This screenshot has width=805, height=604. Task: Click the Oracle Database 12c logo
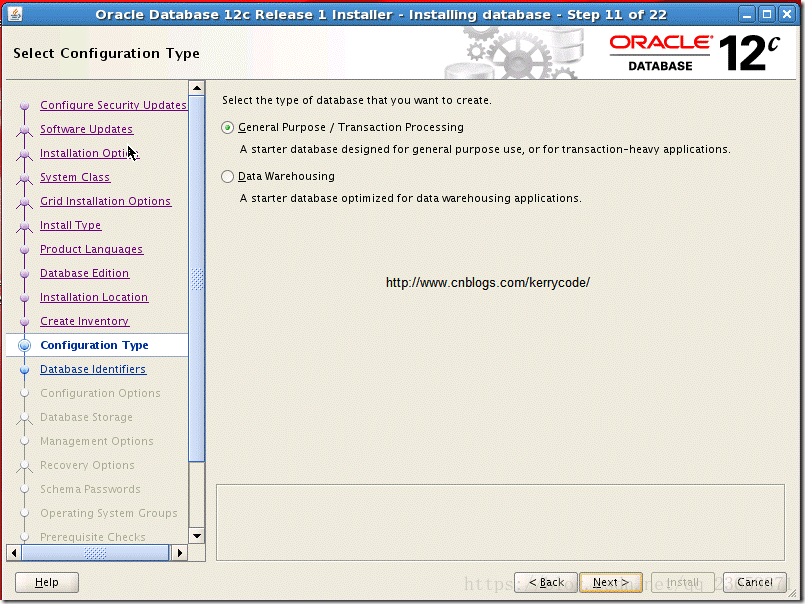(x=695, y=53)
